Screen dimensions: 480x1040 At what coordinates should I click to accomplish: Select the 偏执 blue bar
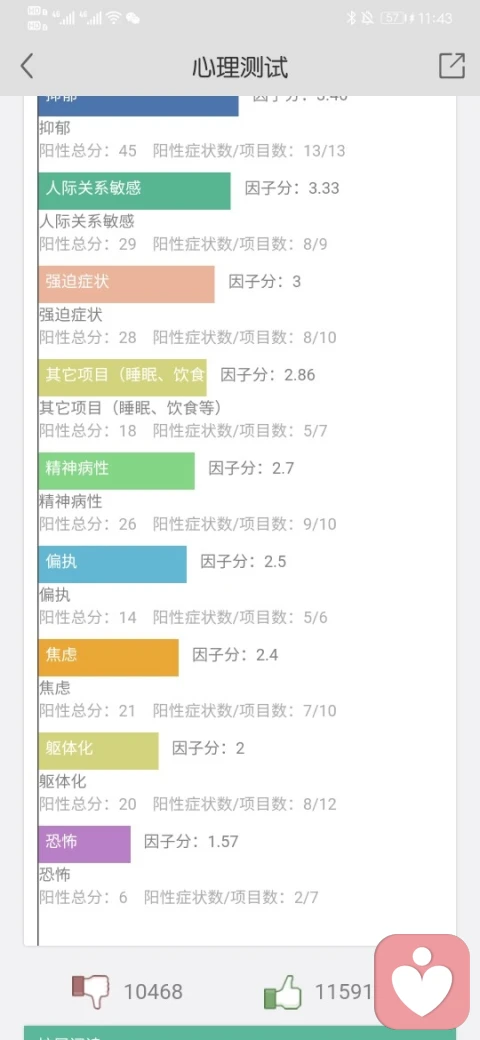click(x=113, y=564)
